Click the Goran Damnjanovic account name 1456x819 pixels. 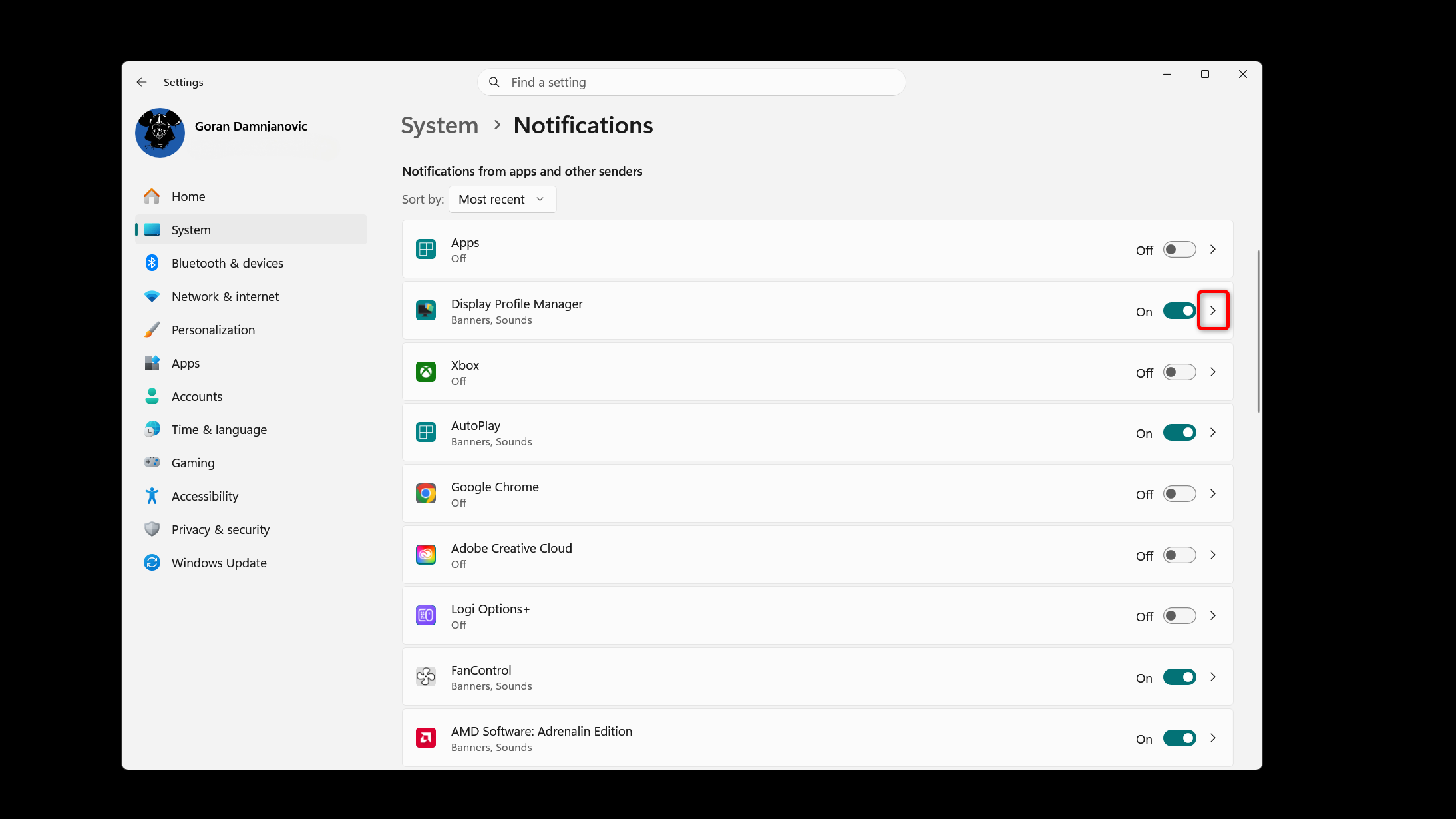(x=251, y=127)
